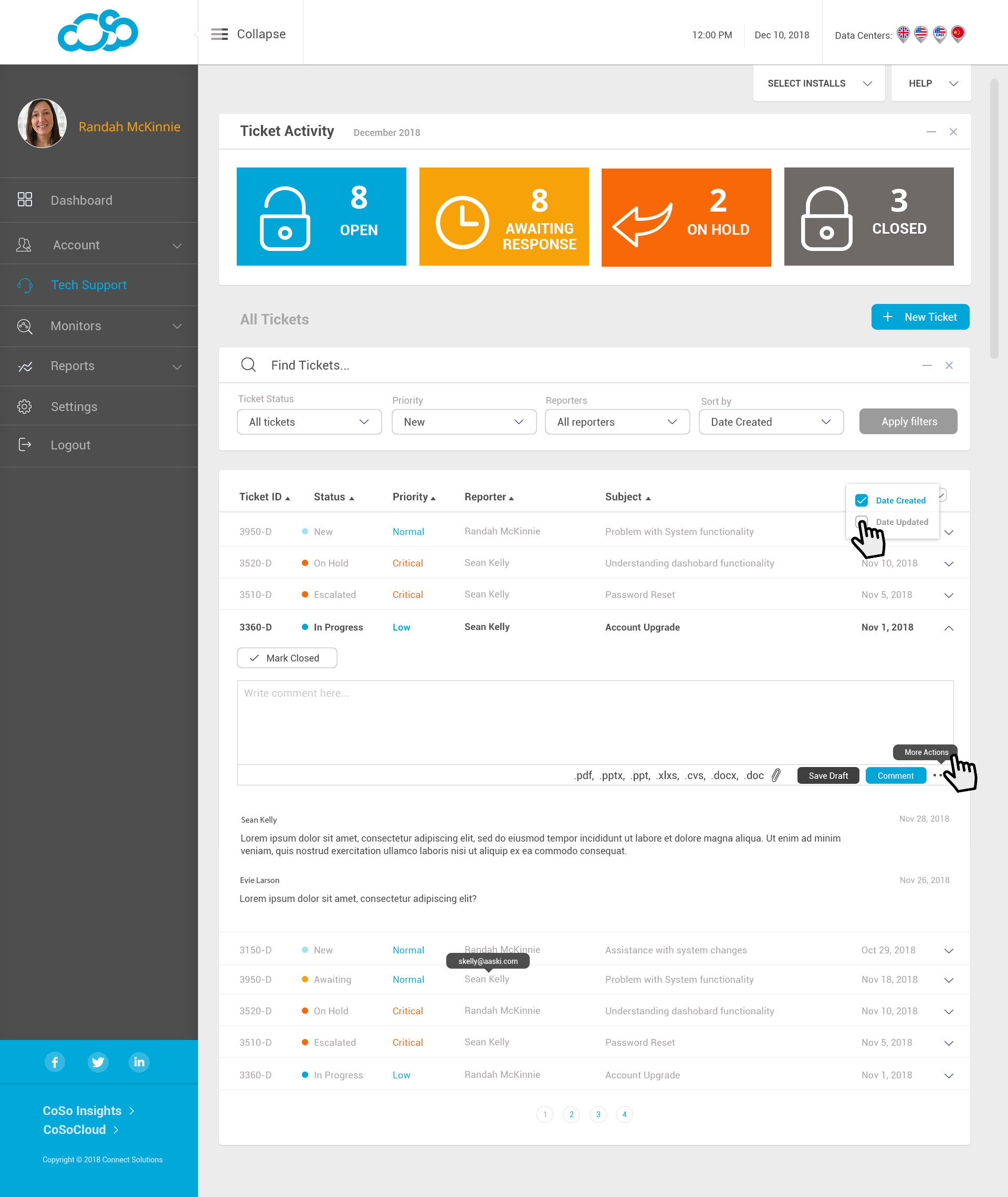Click the paperclip attachment icon
The width and height of the screenshot is (1008, 1197).
776,775
